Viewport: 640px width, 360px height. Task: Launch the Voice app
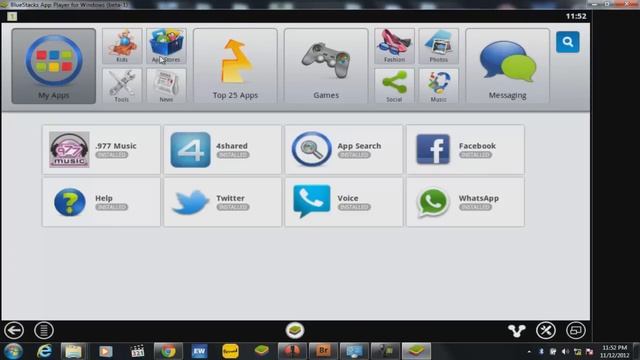(344, 202)
